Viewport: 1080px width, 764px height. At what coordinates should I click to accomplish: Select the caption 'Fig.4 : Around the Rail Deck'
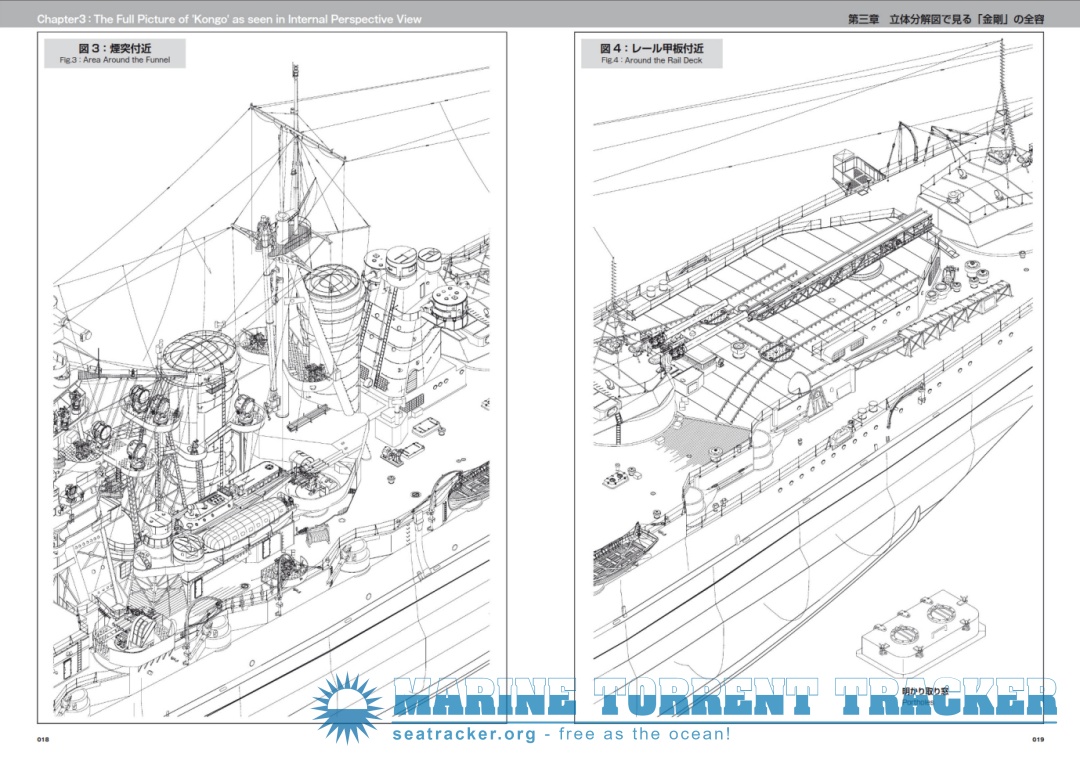click(x=652, y=61)
